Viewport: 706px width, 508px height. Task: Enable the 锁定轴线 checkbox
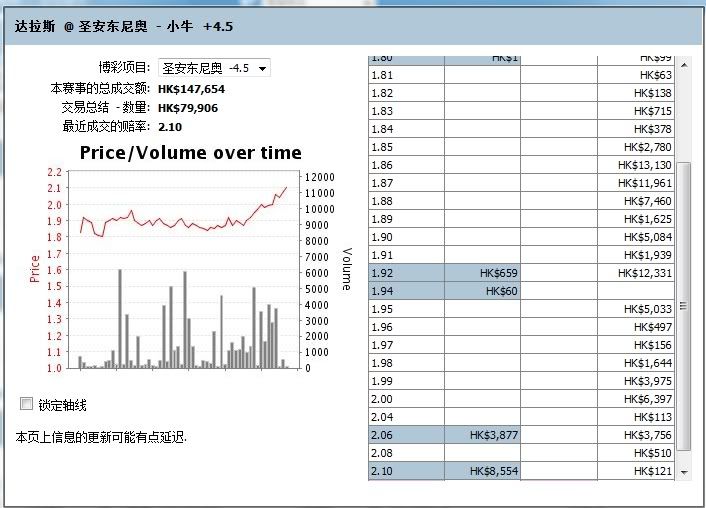pyautogui.click(x=27, y=404)
